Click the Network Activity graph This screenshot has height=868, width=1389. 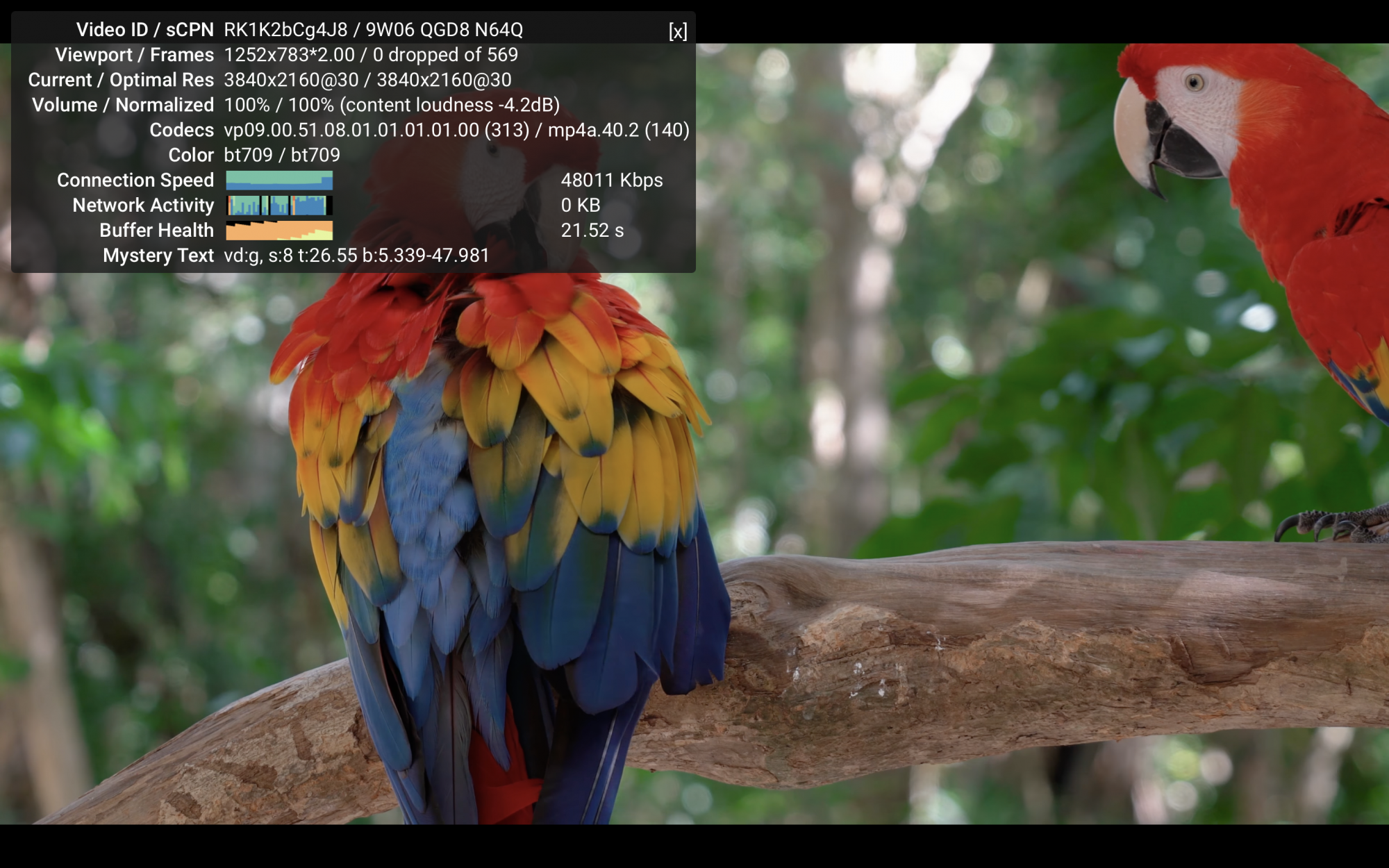click(279, 206)
